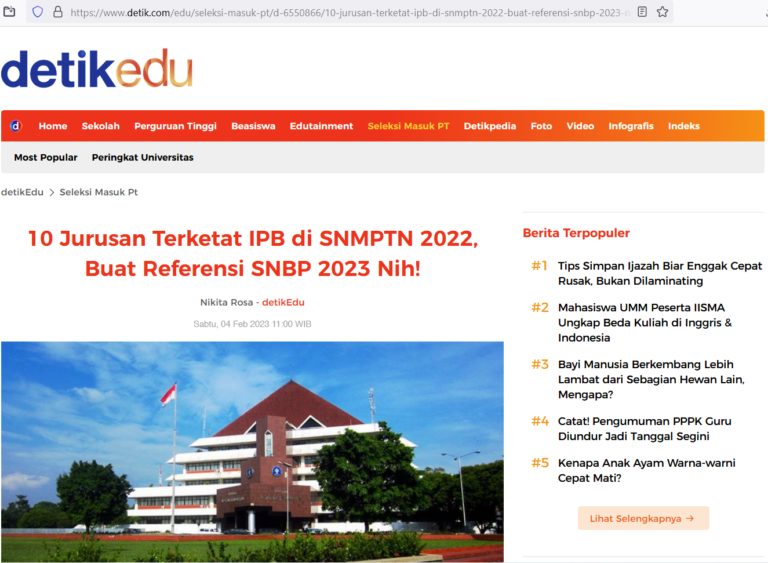Open article about Tips Simpan Ijazah

pos(659,273)
